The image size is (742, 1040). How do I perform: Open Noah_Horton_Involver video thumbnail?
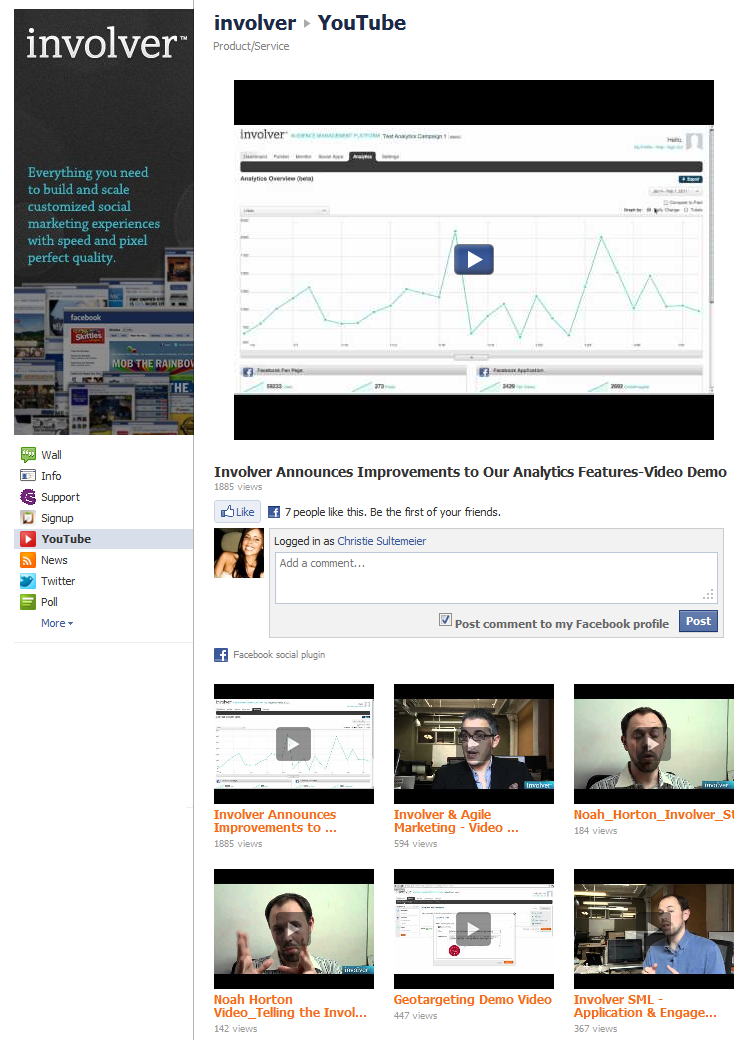(x=654, y=744)
